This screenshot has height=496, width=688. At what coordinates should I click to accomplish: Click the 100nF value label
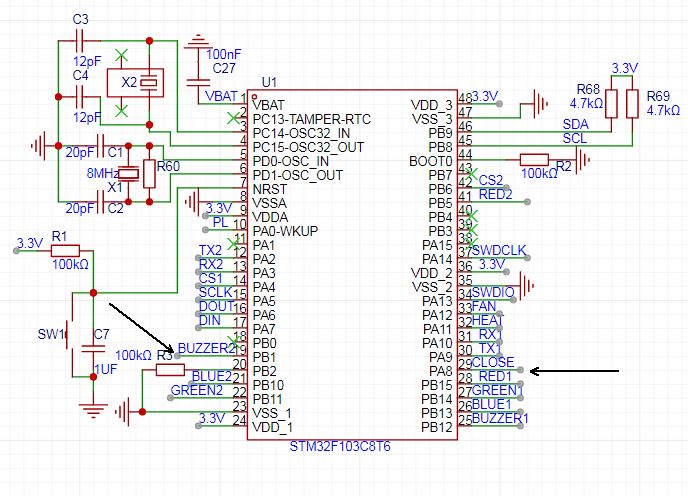point(224,54)
